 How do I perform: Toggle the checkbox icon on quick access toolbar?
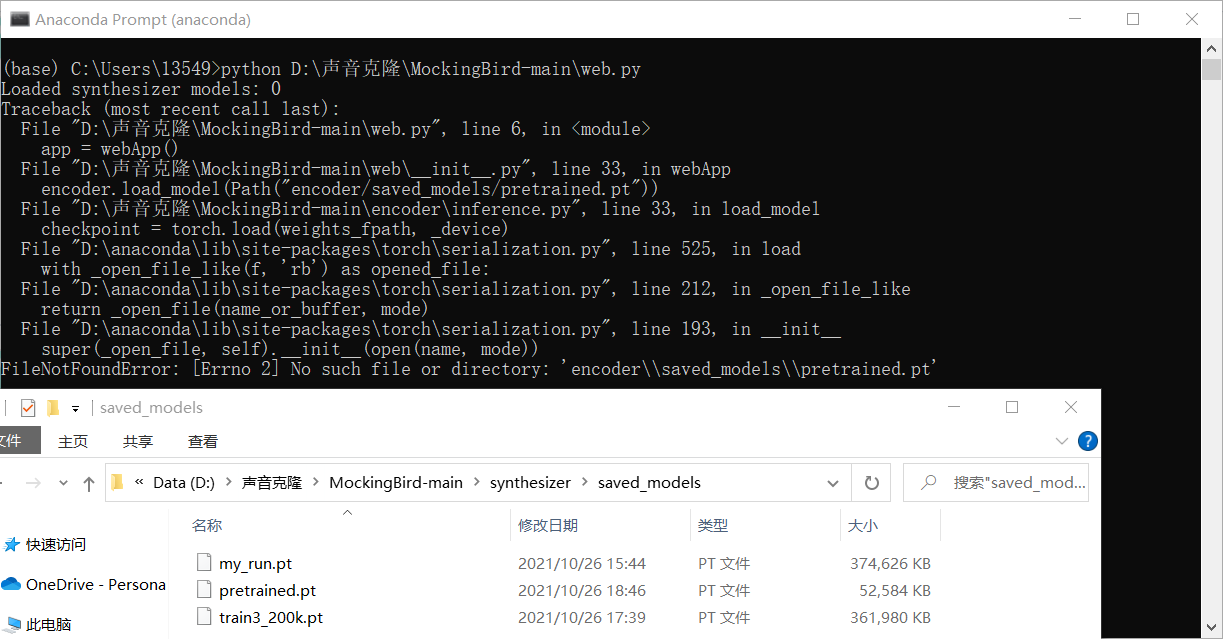tap(26, 408)
